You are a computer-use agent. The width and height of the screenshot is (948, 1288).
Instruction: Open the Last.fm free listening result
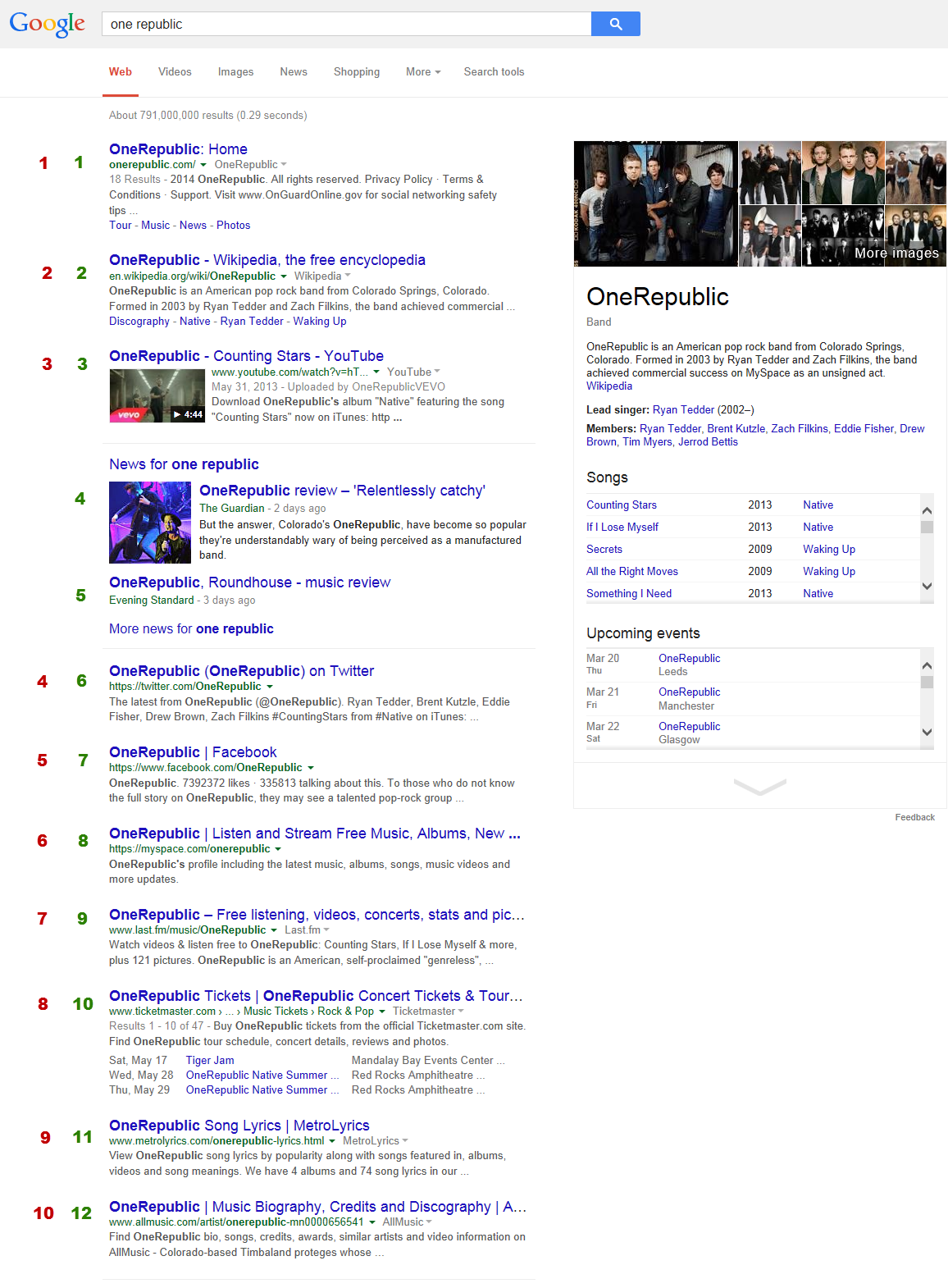(x=317, y=915)
